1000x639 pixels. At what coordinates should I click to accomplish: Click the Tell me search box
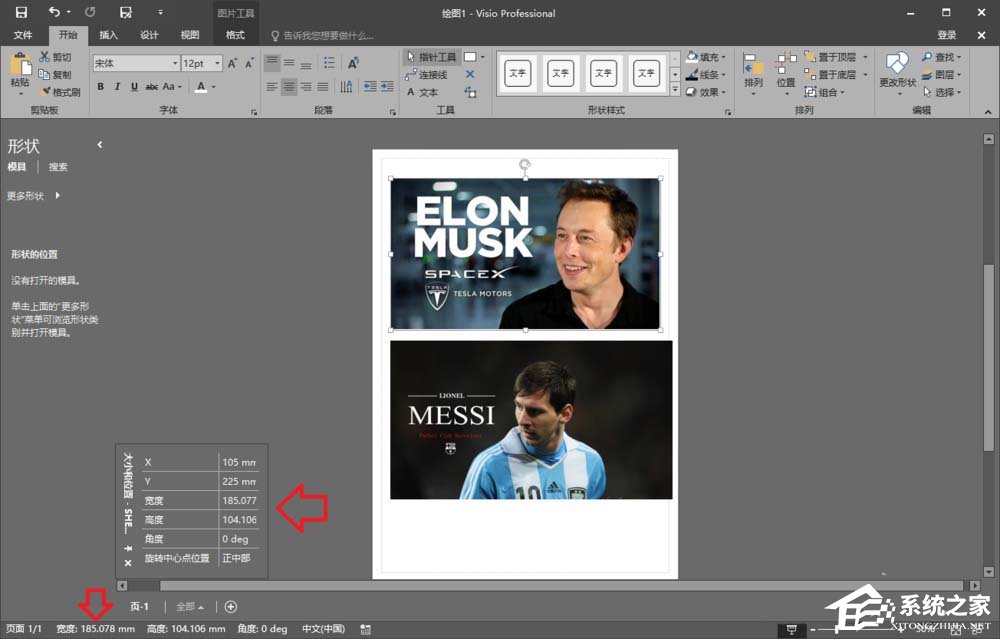click(x=325, y=36)
